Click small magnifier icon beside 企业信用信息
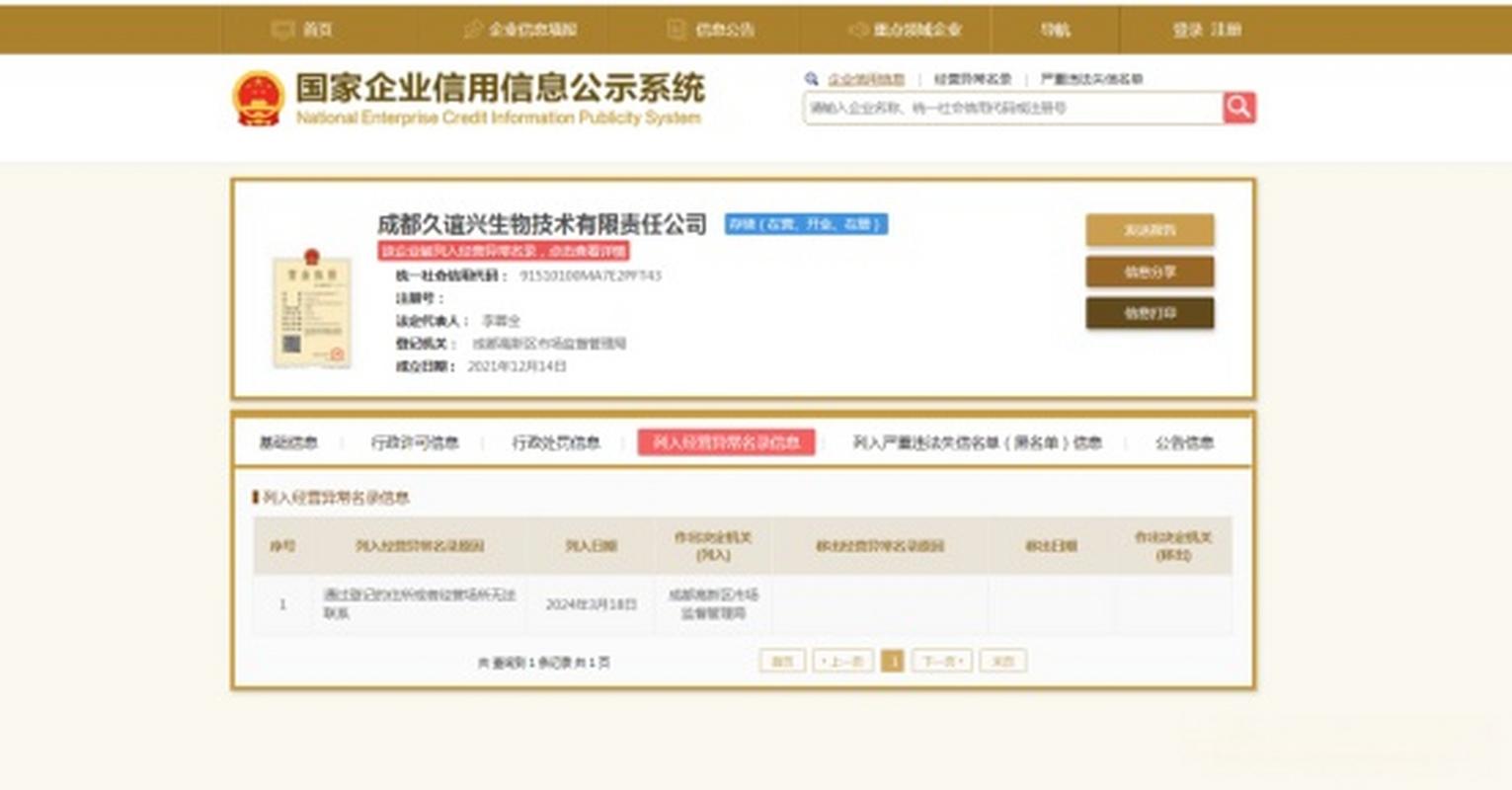 [812, 78]
